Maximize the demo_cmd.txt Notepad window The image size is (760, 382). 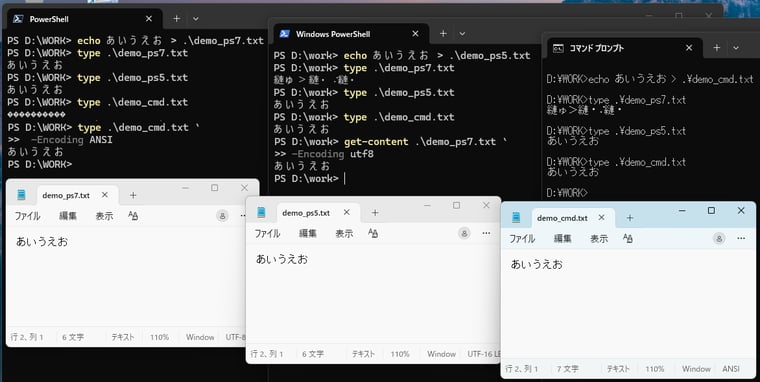711,210
